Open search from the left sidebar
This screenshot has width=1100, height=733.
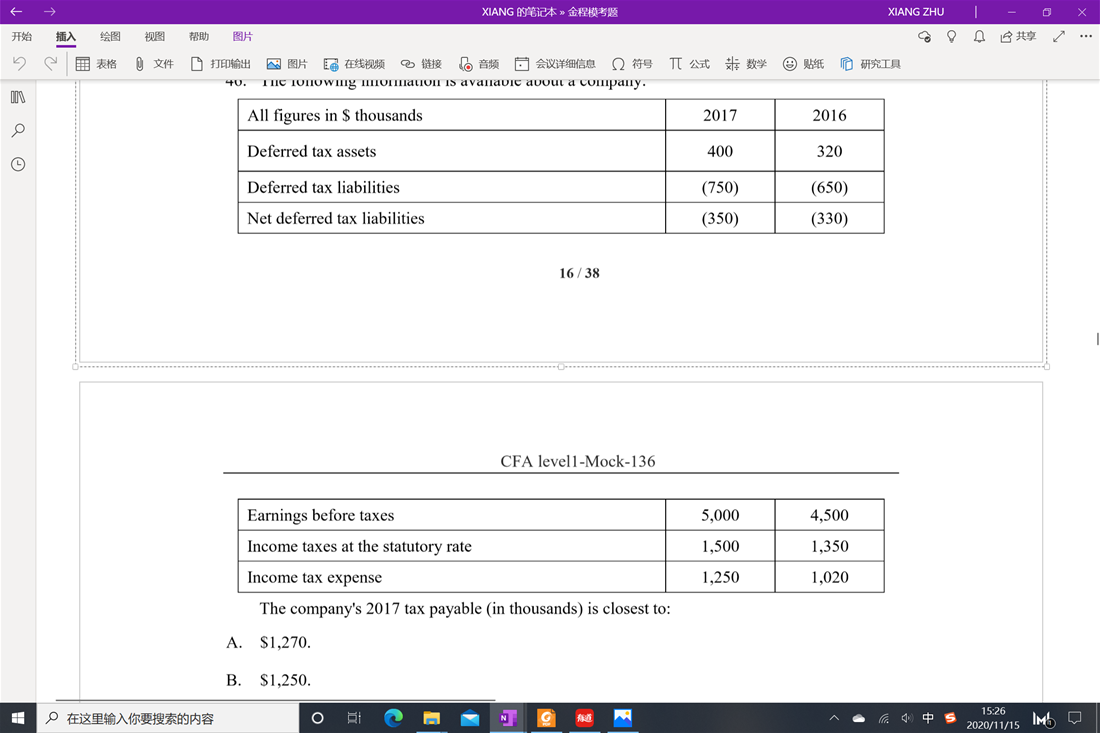18,131
